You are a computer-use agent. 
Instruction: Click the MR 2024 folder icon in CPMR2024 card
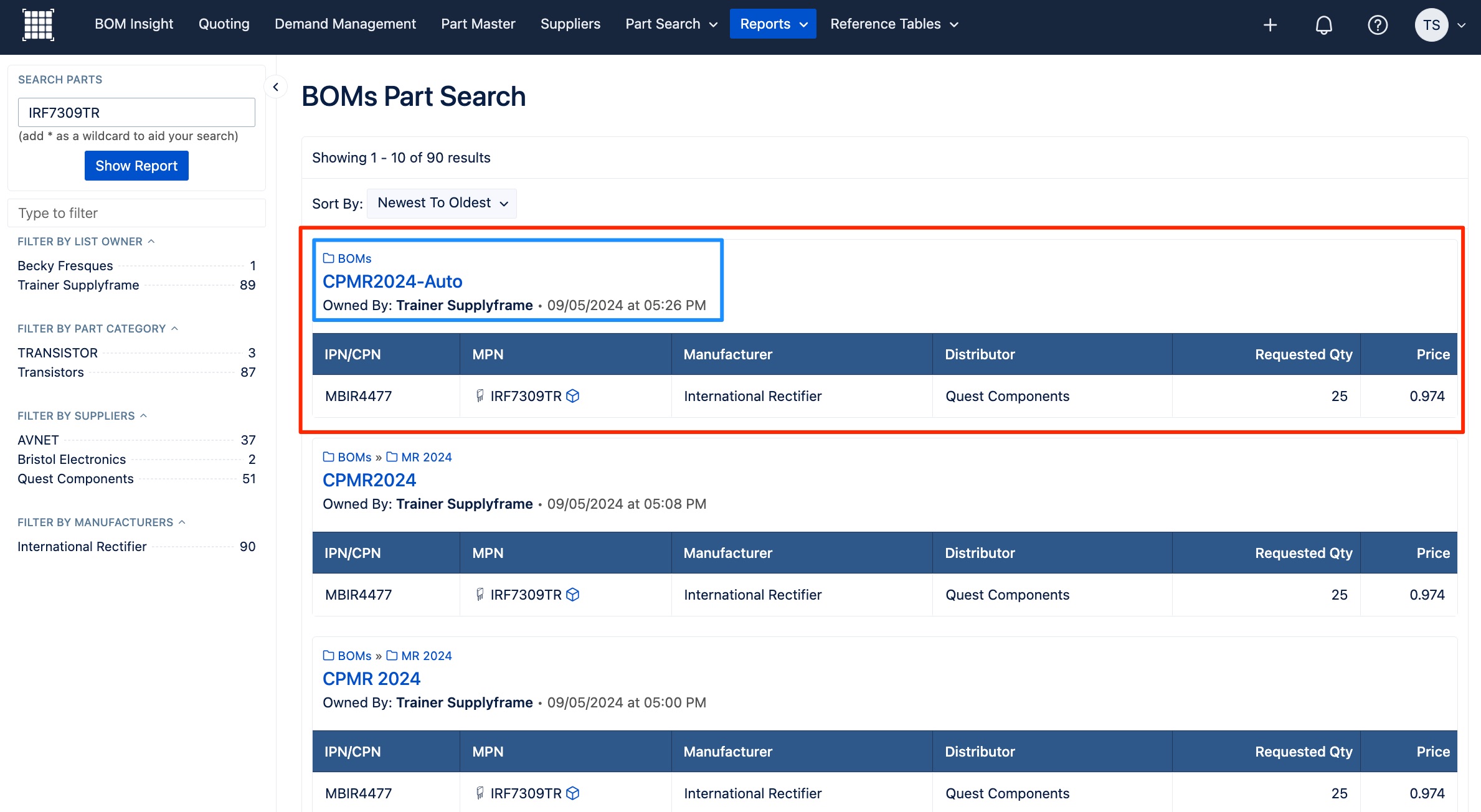[x=392, y=457]
